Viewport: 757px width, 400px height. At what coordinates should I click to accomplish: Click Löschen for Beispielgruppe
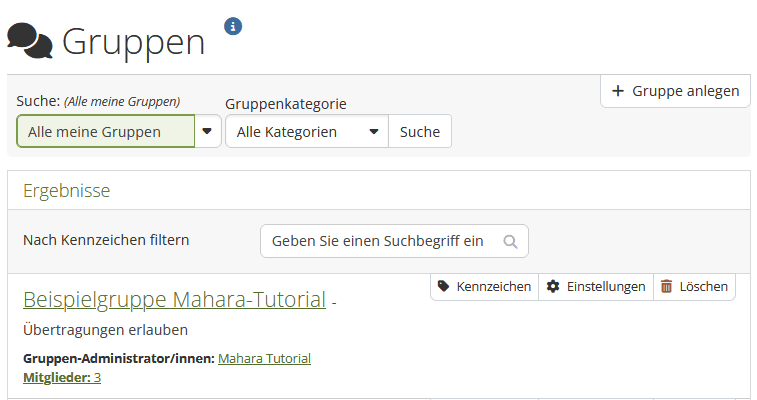coord(694,287)
